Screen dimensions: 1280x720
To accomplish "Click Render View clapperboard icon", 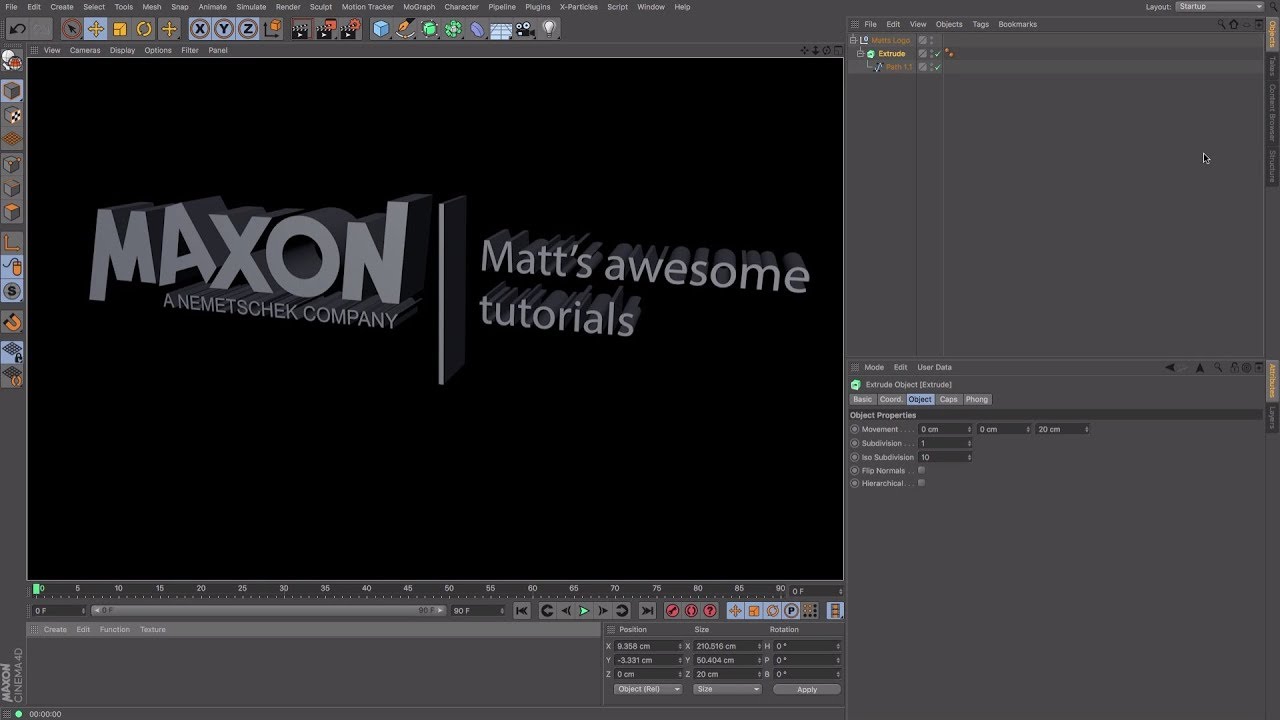I will pos(301,29).
